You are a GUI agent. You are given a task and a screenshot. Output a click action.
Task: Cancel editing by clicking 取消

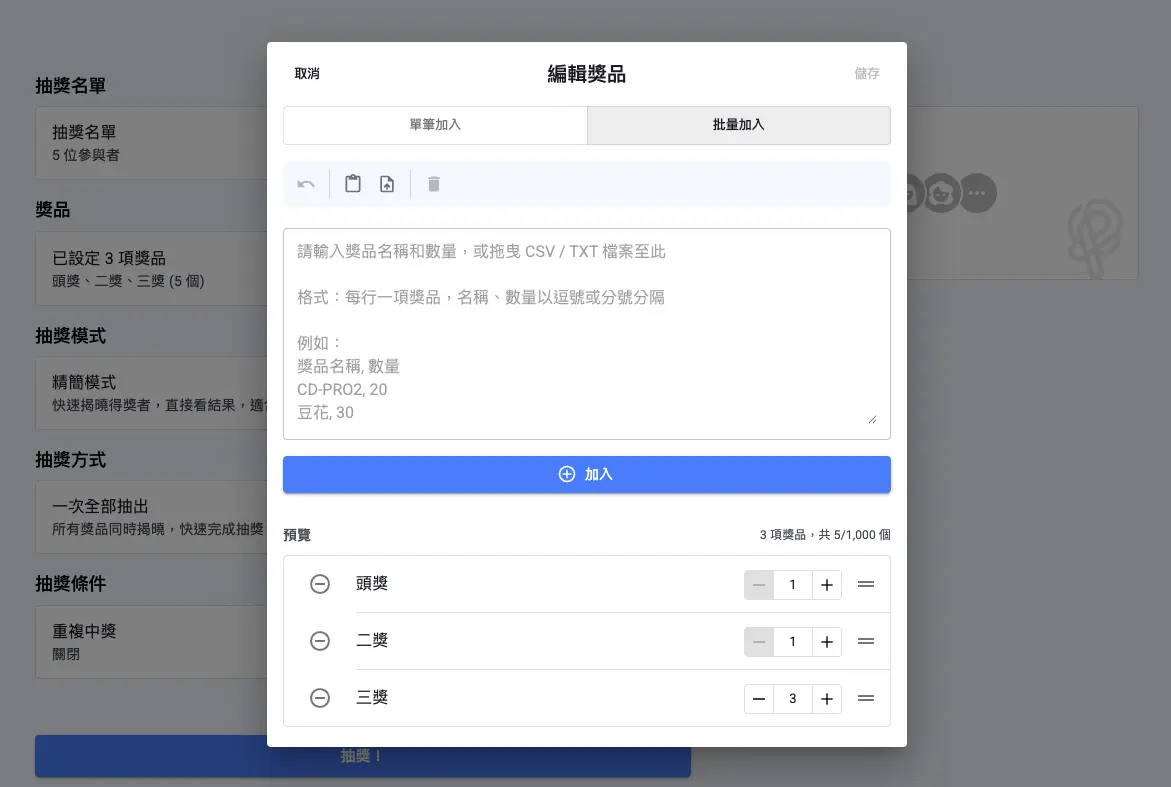[306, 73]
